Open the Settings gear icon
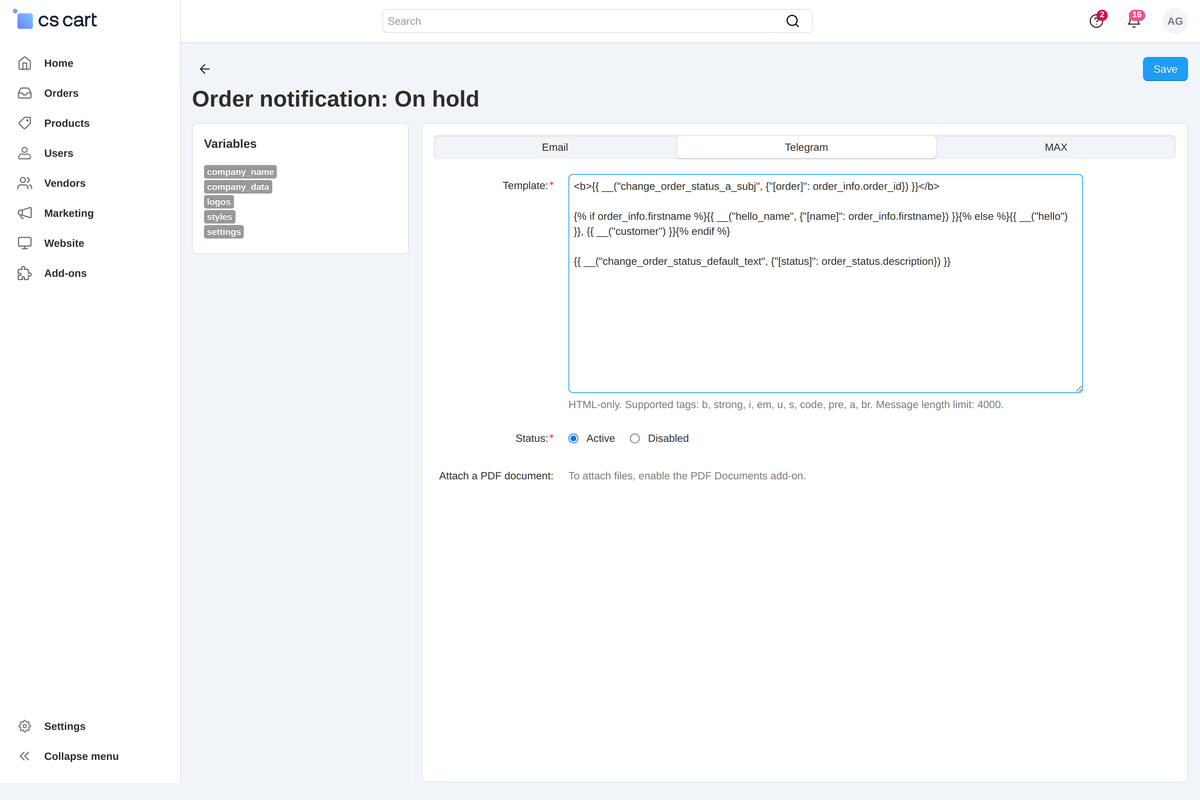Image resolution: width=1200 pixels, height=800 pixels. pyautogui.click(x=25, y=726)
